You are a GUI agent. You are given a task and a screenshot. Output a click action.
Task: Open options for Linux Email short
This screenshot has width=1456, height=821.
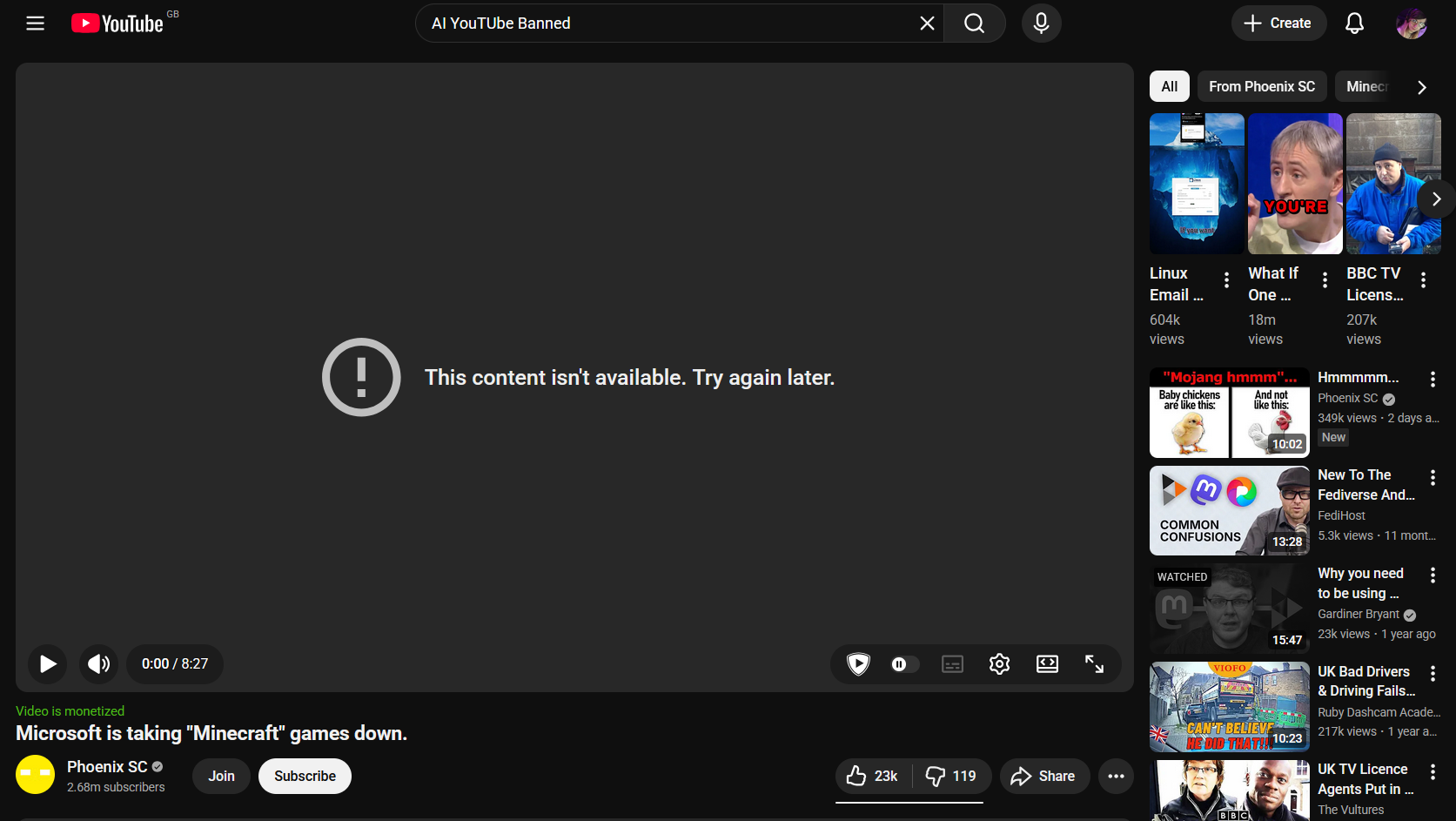click(x=1226, y=279)
